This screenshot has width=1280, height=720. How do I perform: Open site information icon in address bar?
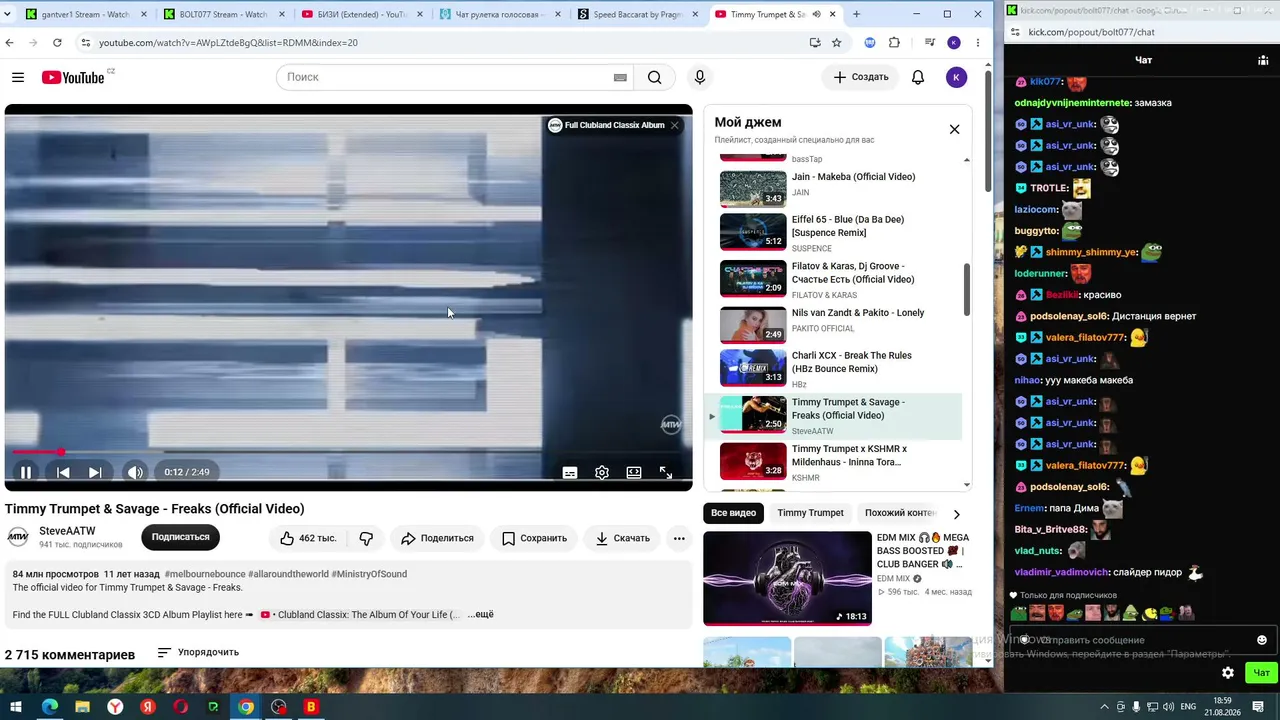coord(86,43)
